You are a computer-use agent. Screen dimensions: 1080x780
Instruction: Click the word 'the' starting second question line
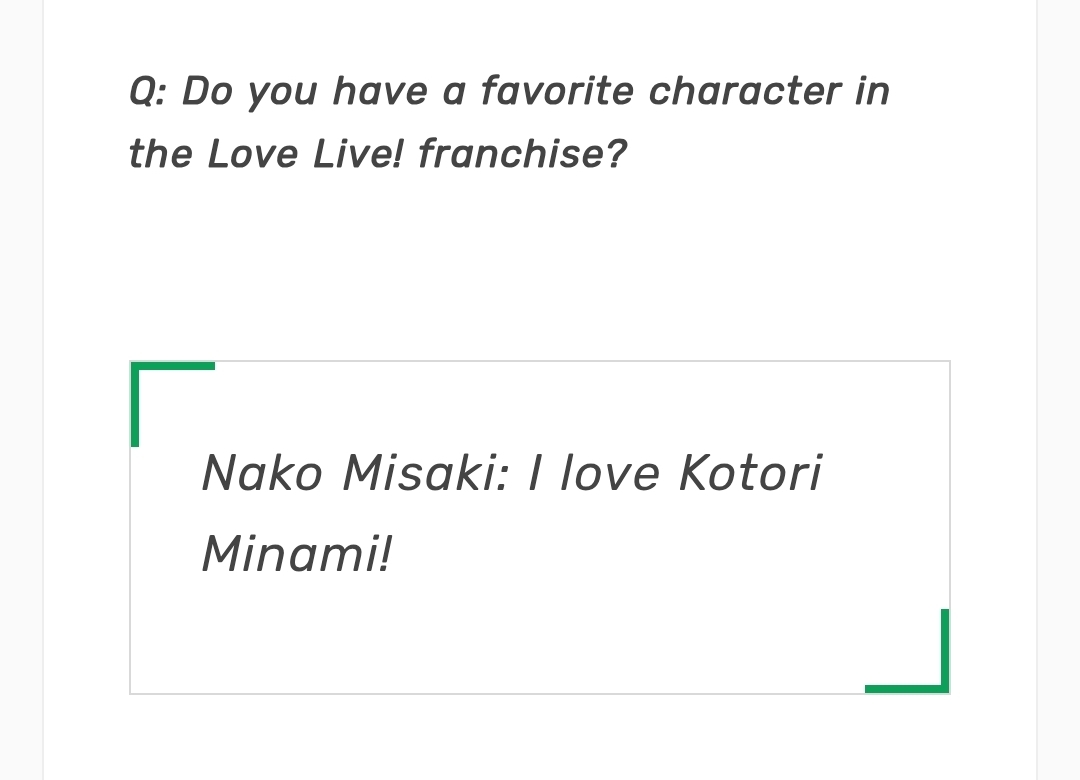click(160, 154)
